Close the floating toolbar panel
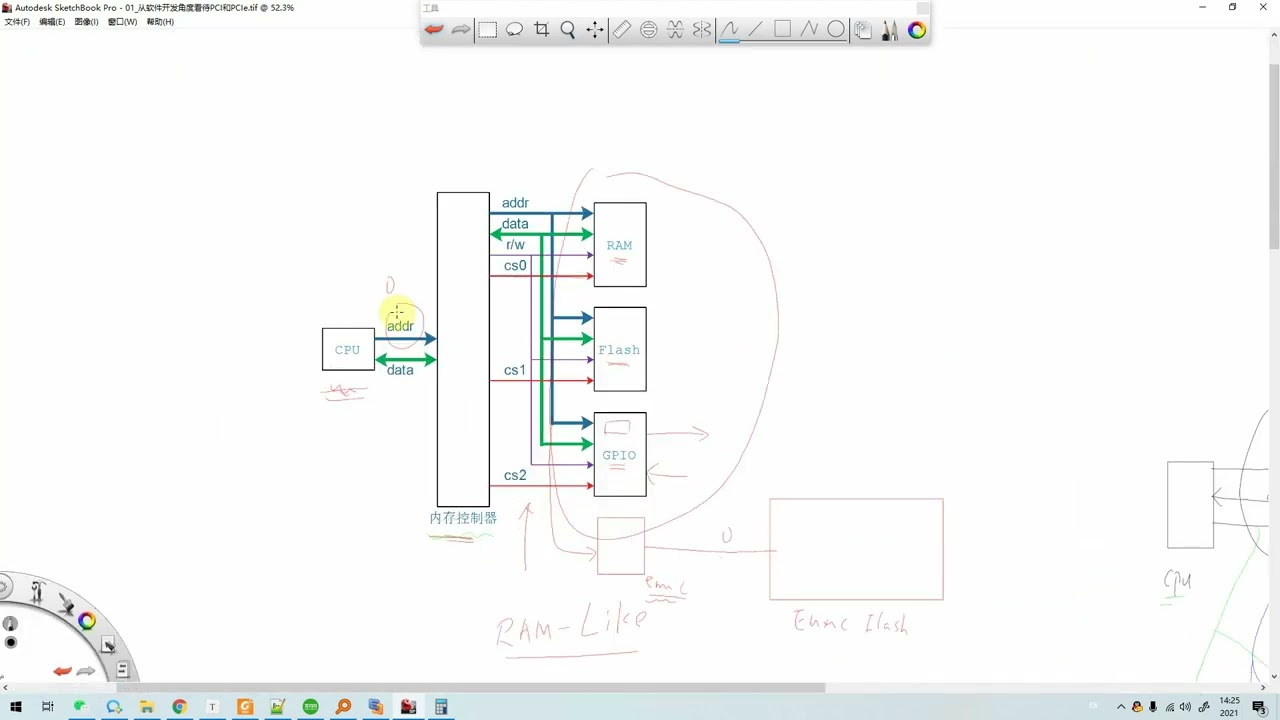The width and height of the screenshot is (1280, 720). tap(923, 8)
